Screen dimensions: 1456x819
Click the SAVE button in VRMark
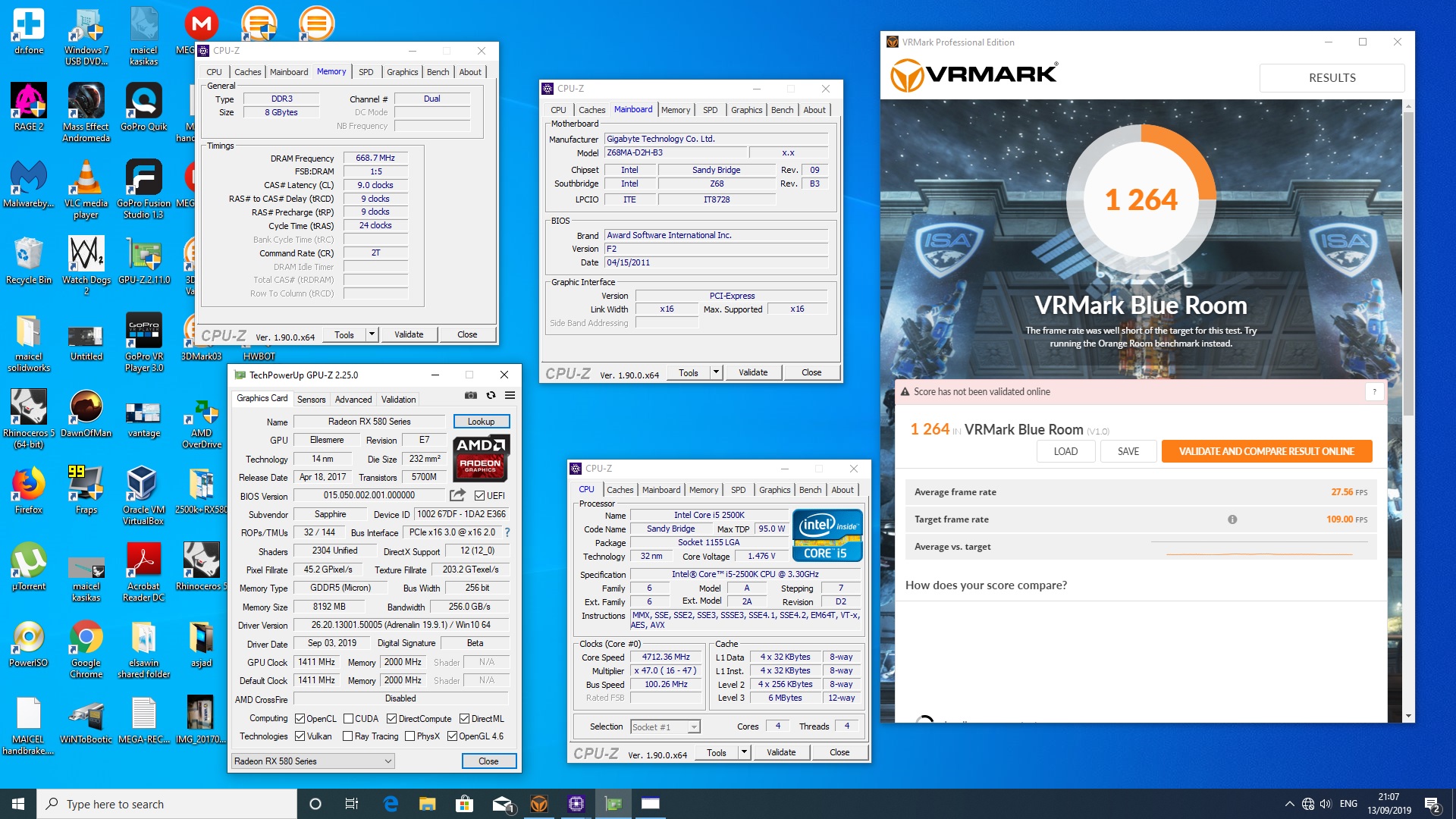coord(1128,451)
